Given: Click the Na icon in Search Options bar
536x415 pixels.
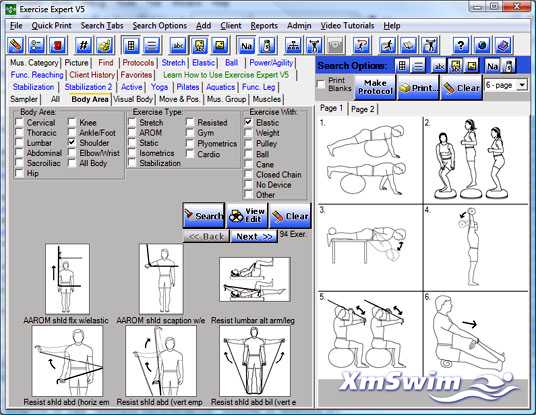Looking at the screenshot, I should tap(493, 65).
